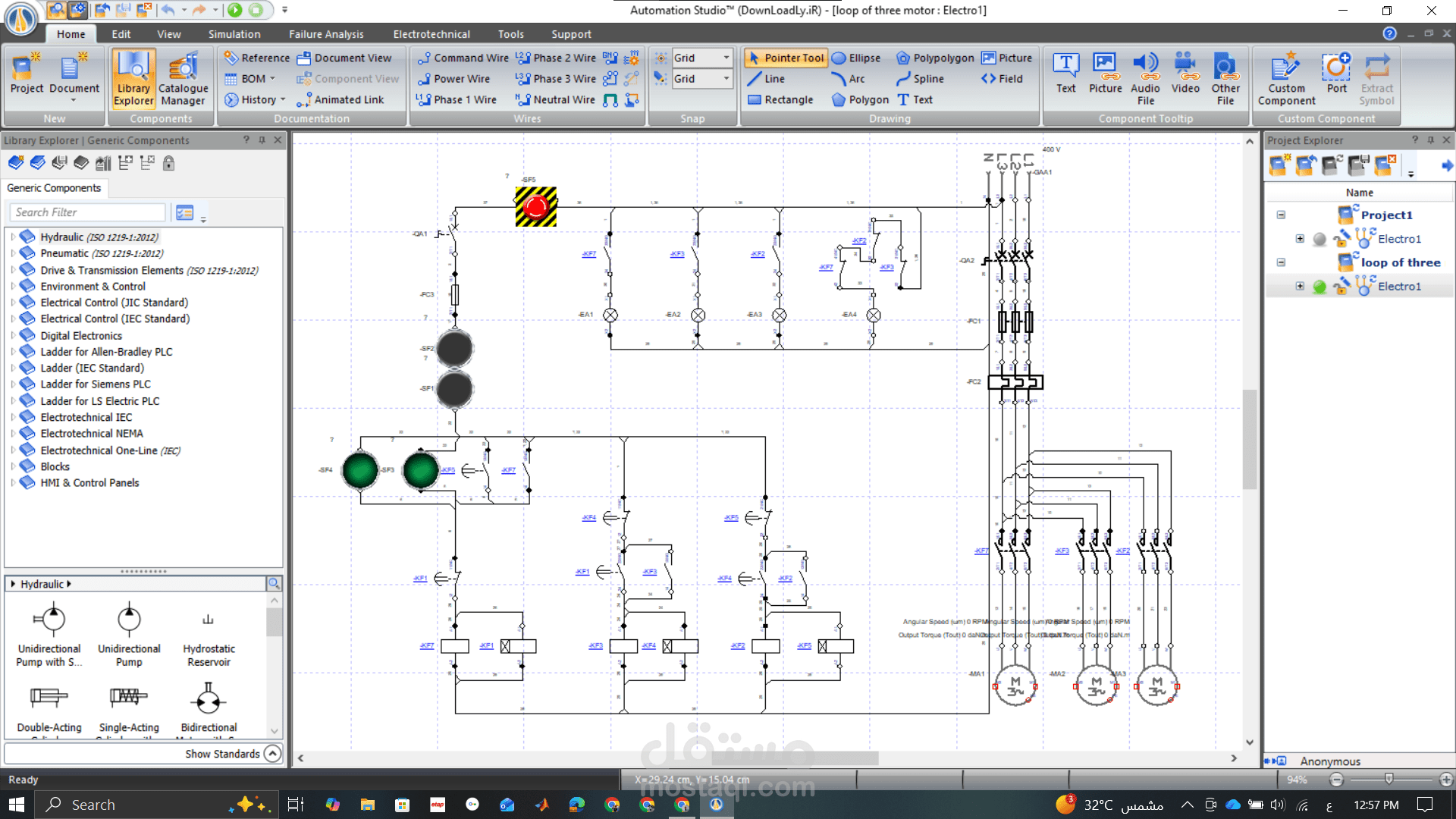Image resolution: width=1456 pixels, height=819 pixels.
Task: Open the Simulation ribbon tab
Action: click(x=234, y=34)
